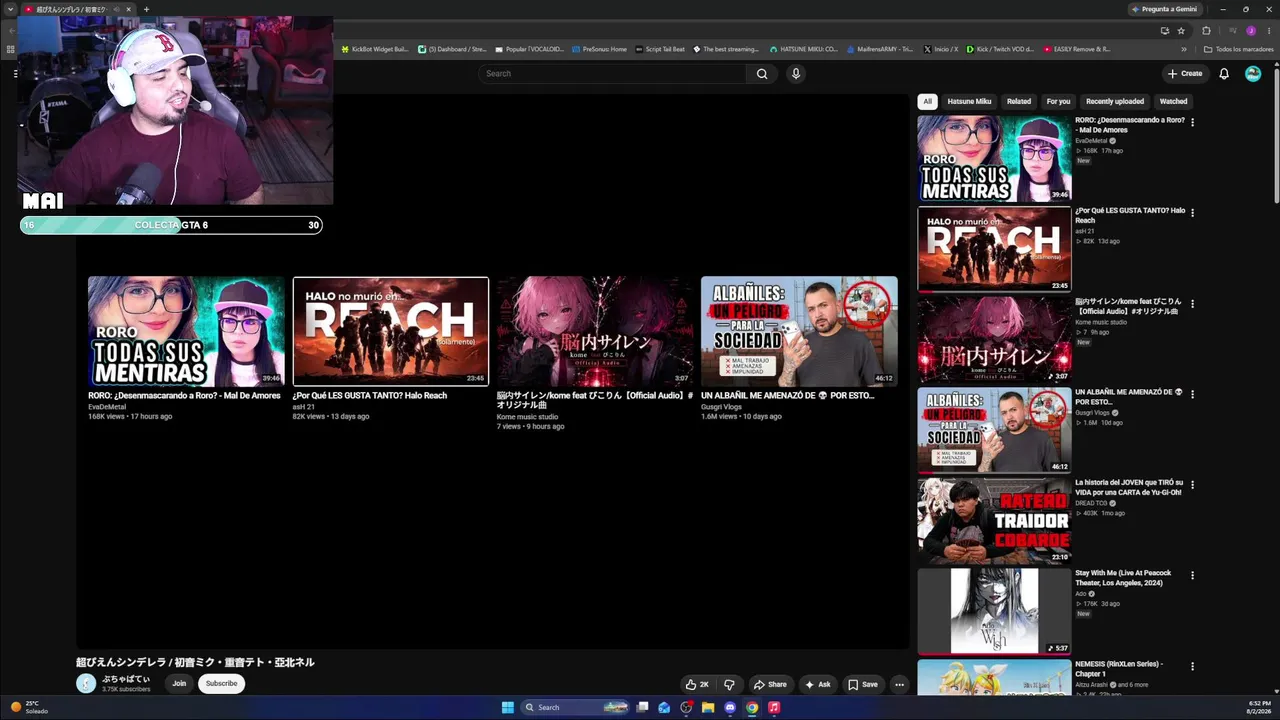Click the weather widget showing 25°C

pyautogui.click(x=29, y=707)
